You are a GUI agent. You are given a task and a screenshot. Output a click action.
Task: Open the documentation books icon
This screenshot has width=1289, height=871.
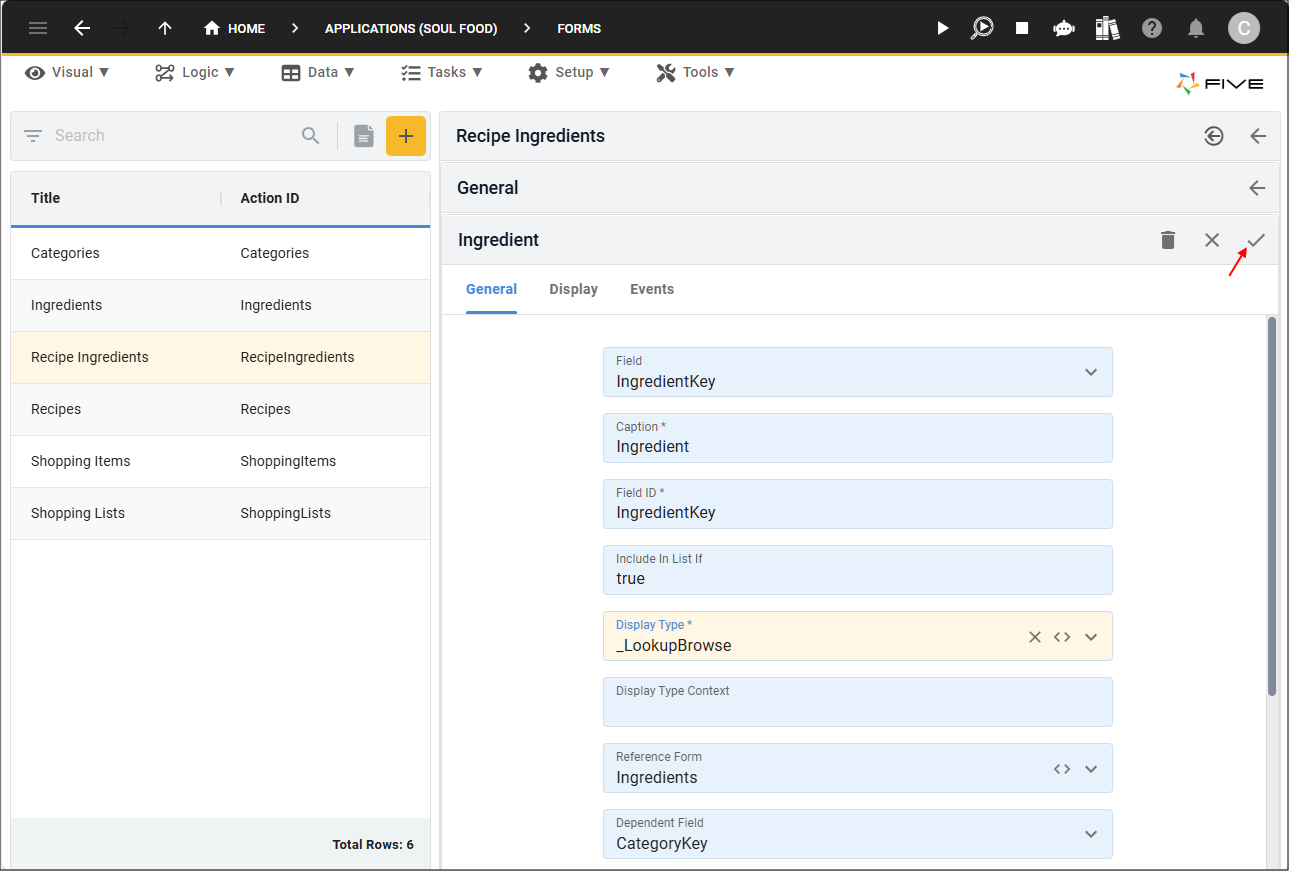point(1107,28)
